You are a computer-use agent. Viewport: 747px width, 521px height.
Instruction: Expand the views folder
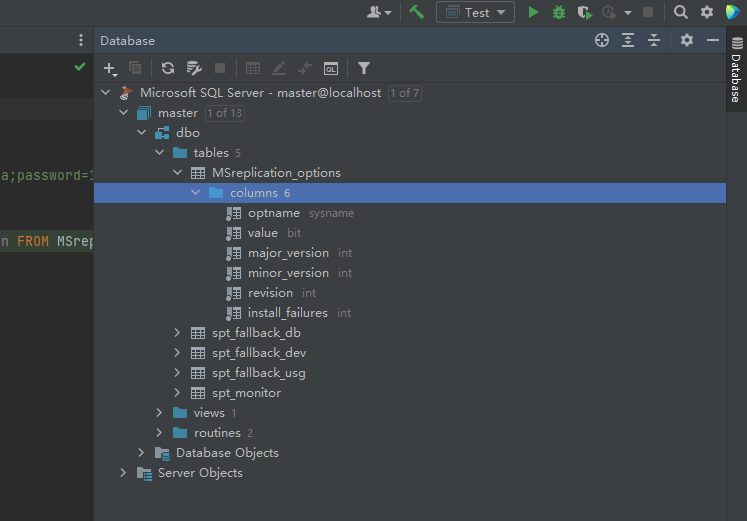tap(159, 413)
